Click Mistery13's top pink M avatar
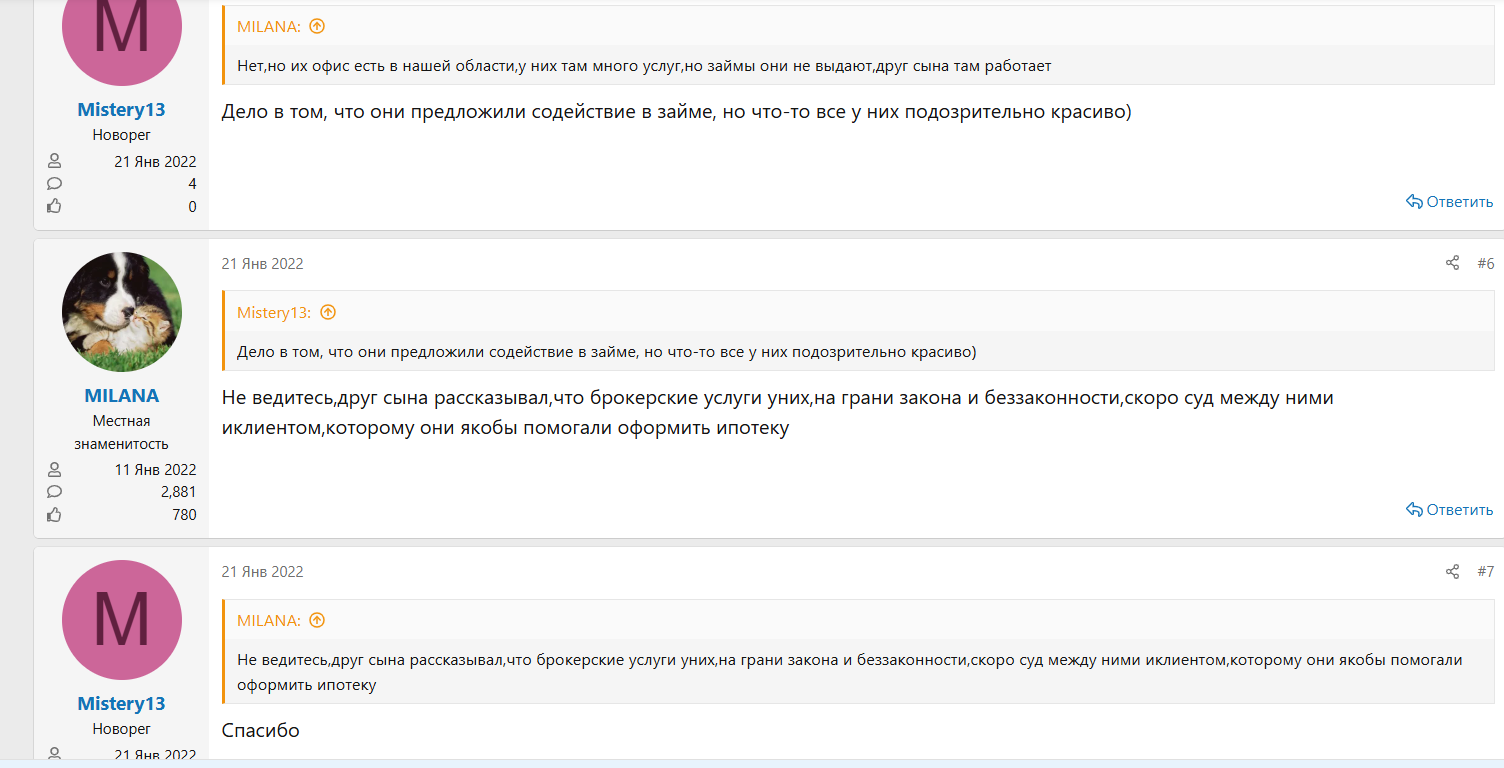Screen dimensions: 1504x768 tap(122, 30)
